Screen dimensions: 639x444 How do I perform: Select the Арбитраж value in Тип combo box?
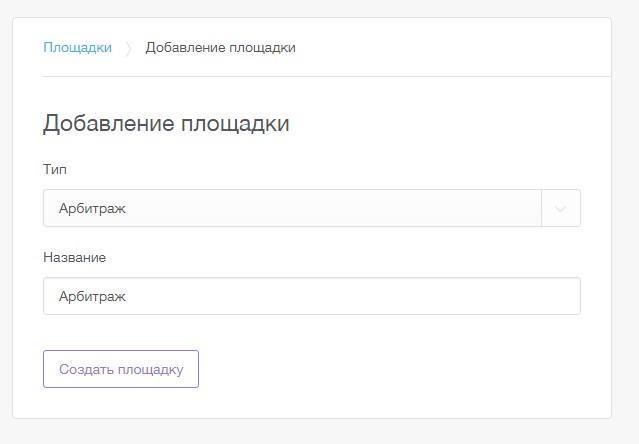[x=93, y=209]
